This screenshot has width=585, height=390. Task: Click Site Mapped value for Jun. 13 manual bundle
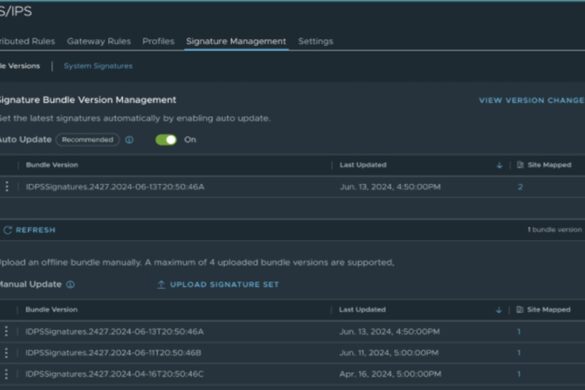(519, 332)
